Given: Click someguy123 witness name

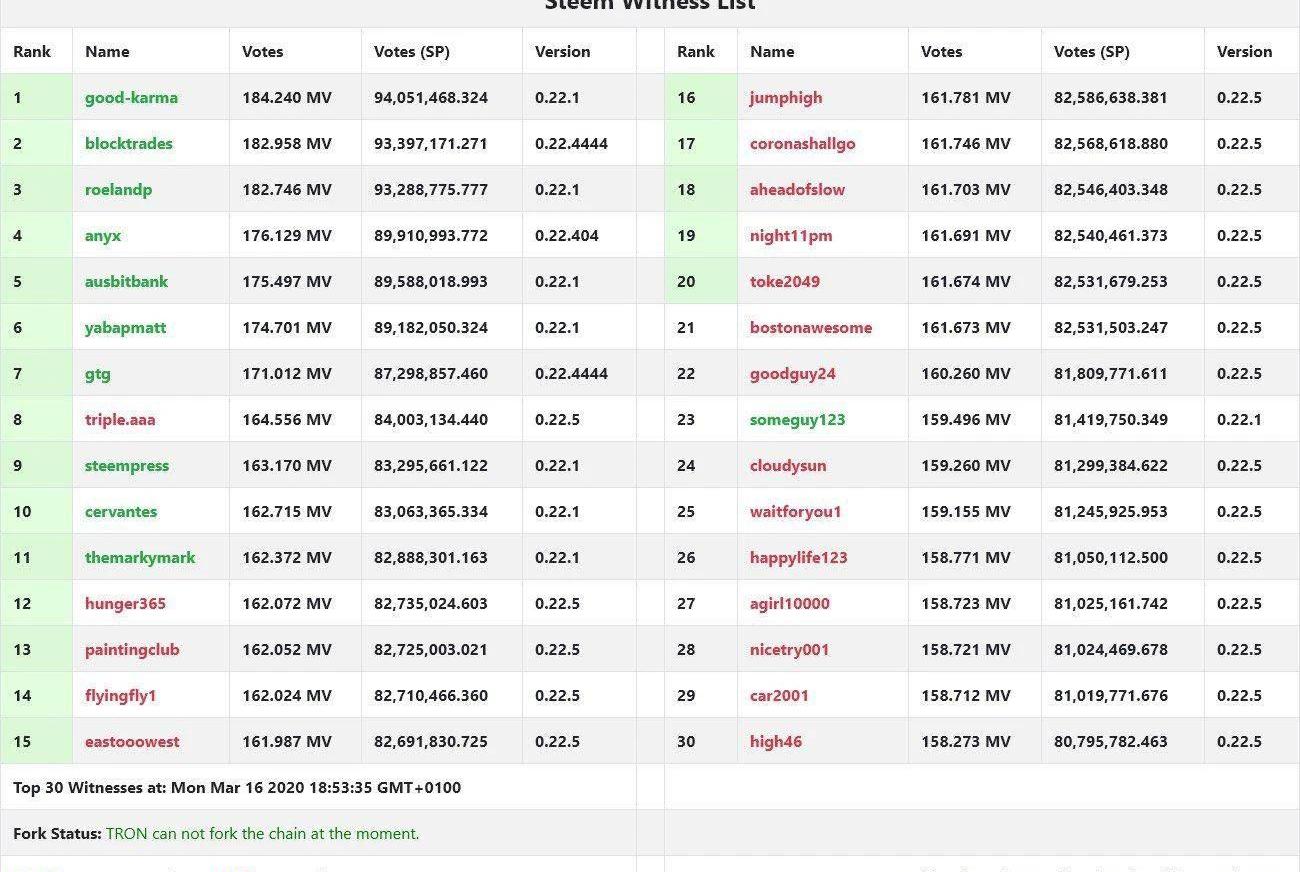Looking at the screenshot, I should [798, 420].
